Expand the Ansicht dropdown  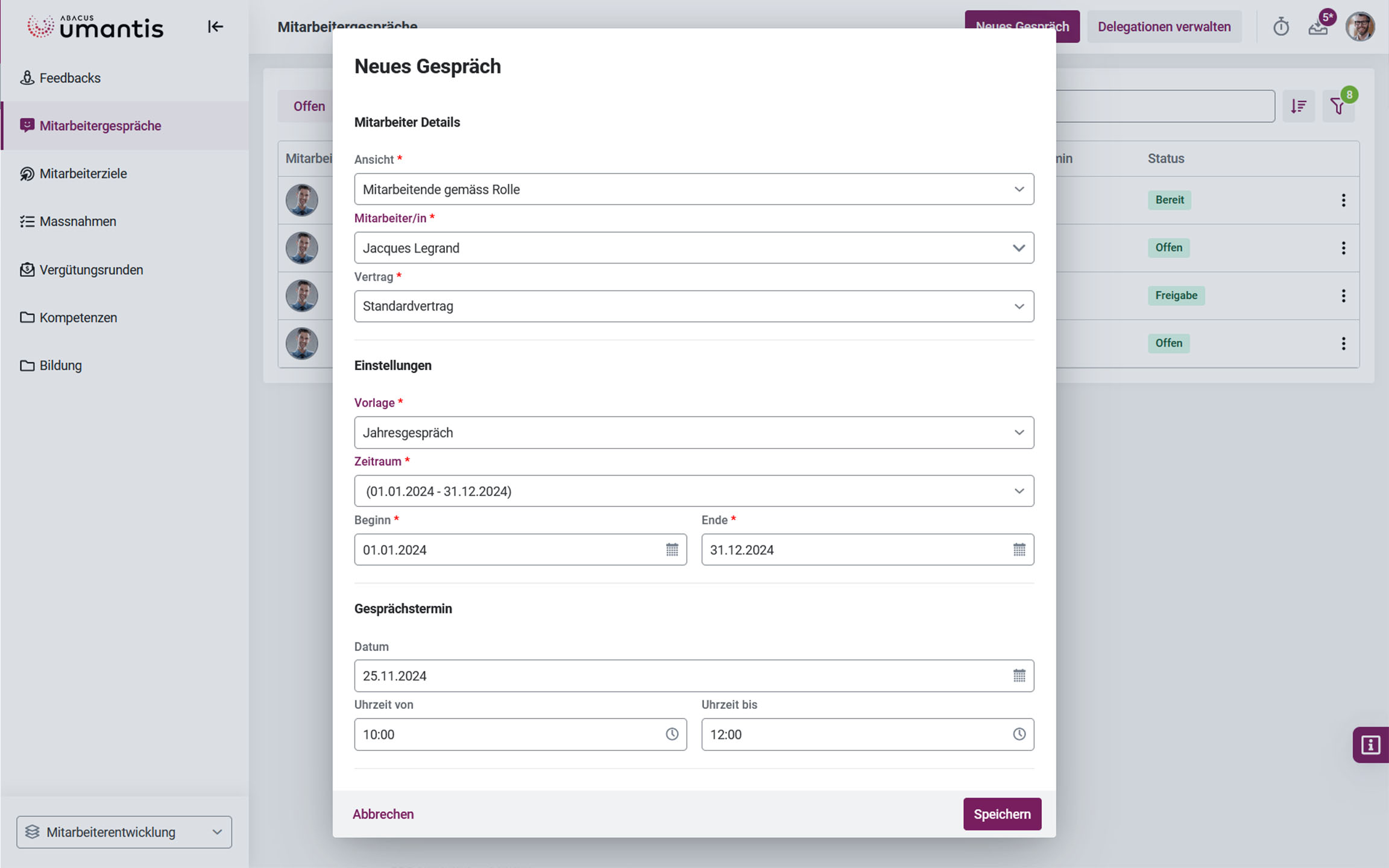693,189
